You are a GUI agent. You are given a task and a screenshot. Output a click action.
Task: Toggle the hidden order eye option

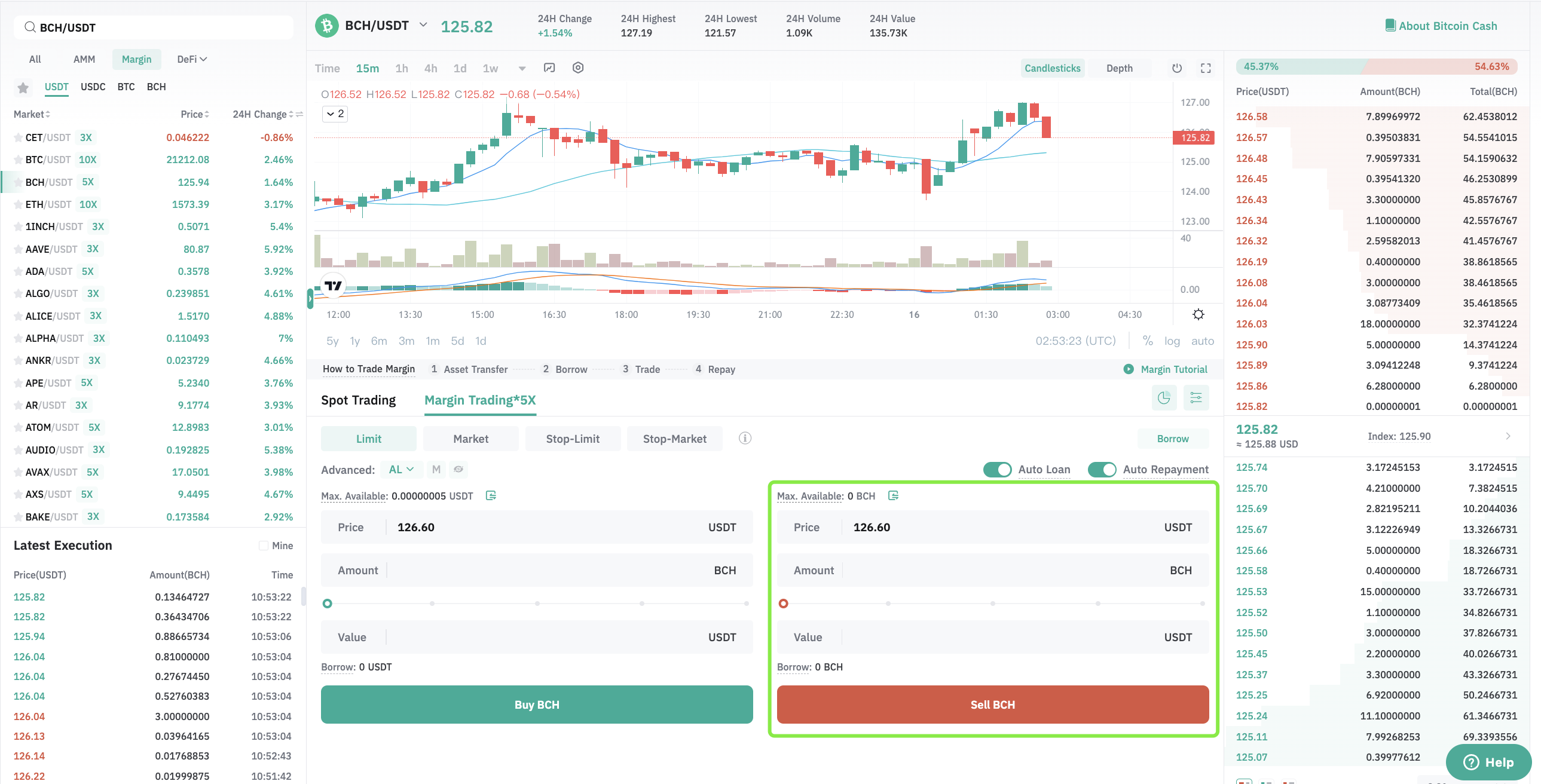[458, 470]
